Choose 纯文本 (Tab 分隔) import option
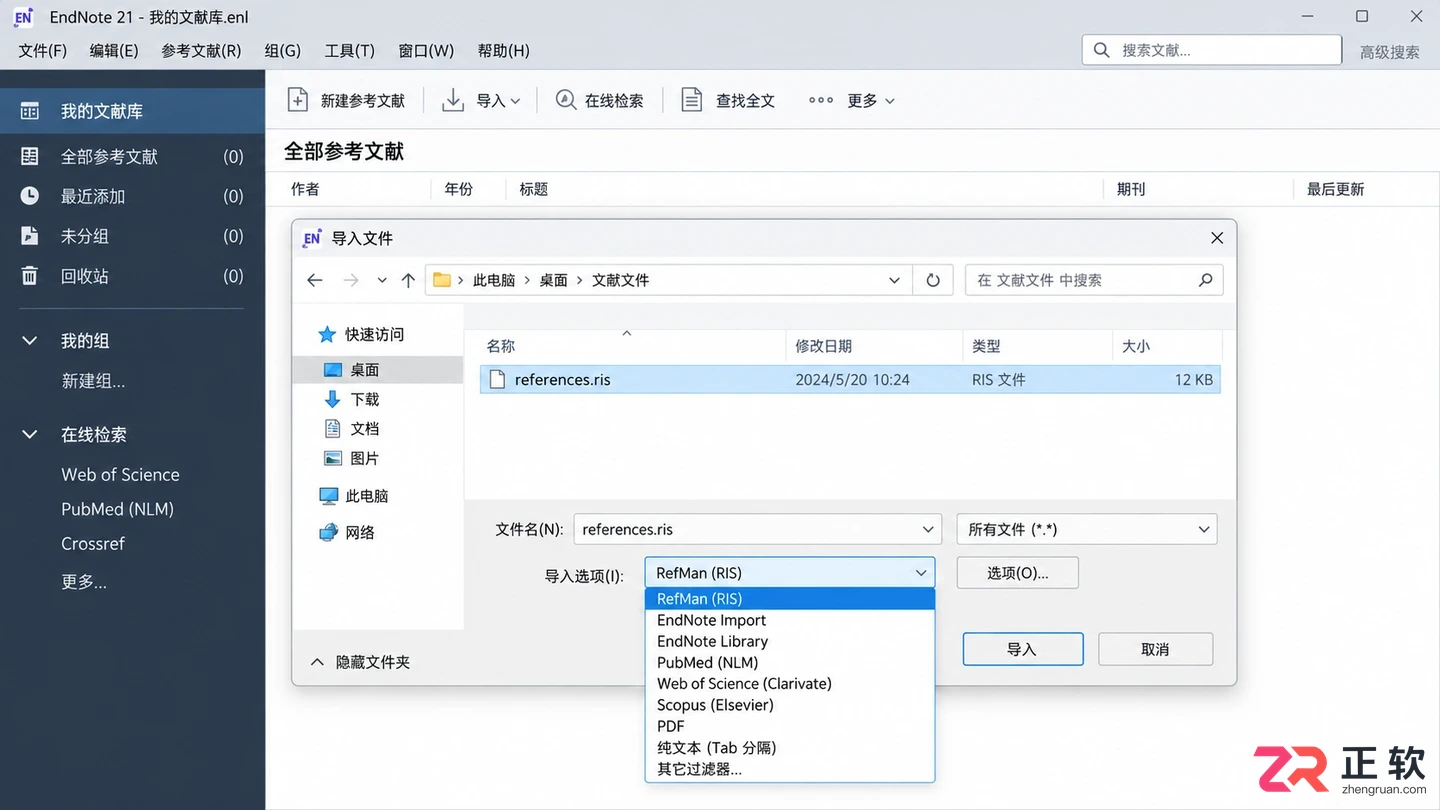This screenshot has height=810, width=1440. (790, 747)
